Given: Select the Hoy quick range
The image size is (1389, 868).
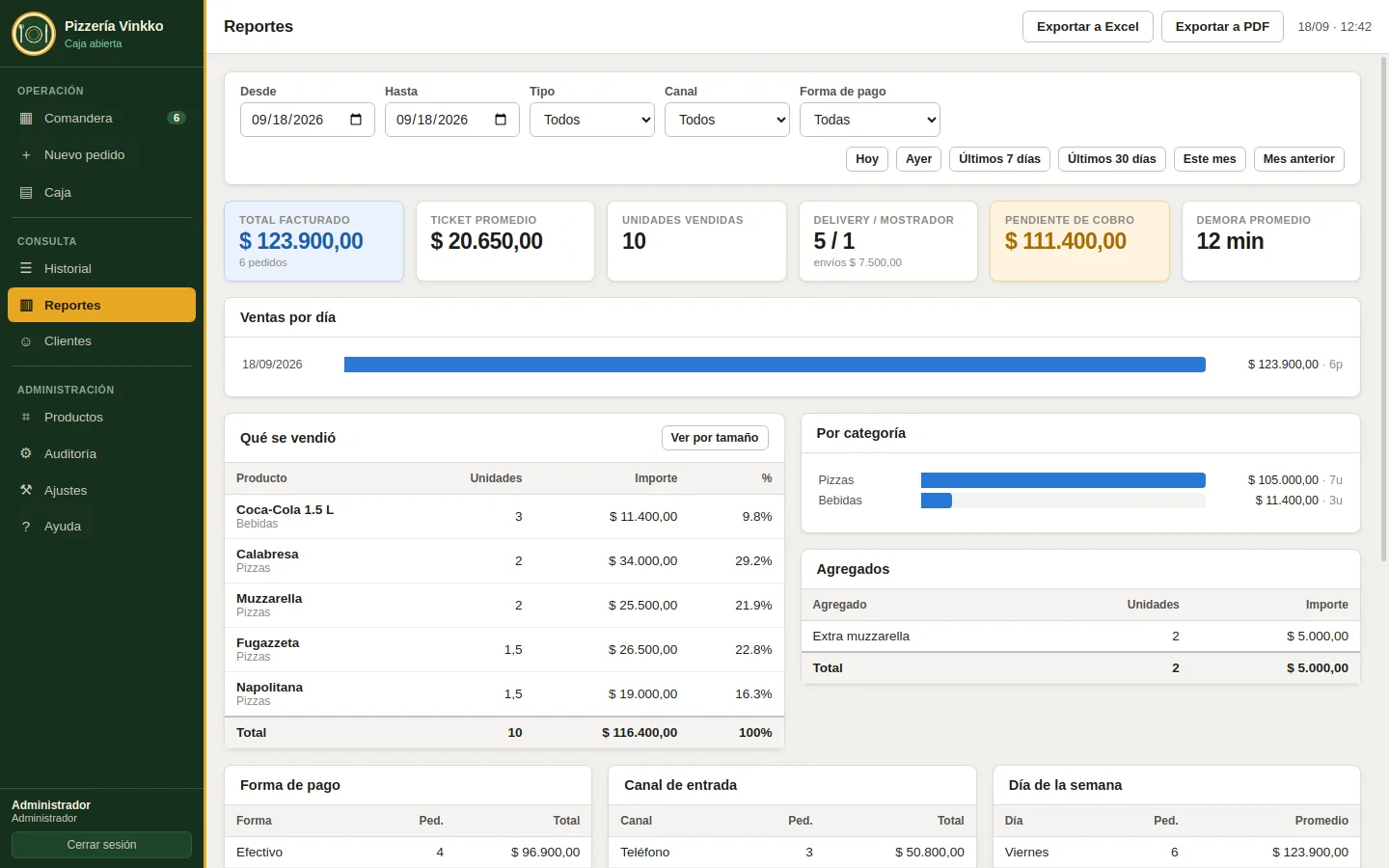Looking at the screenshot, I should 867,159.
